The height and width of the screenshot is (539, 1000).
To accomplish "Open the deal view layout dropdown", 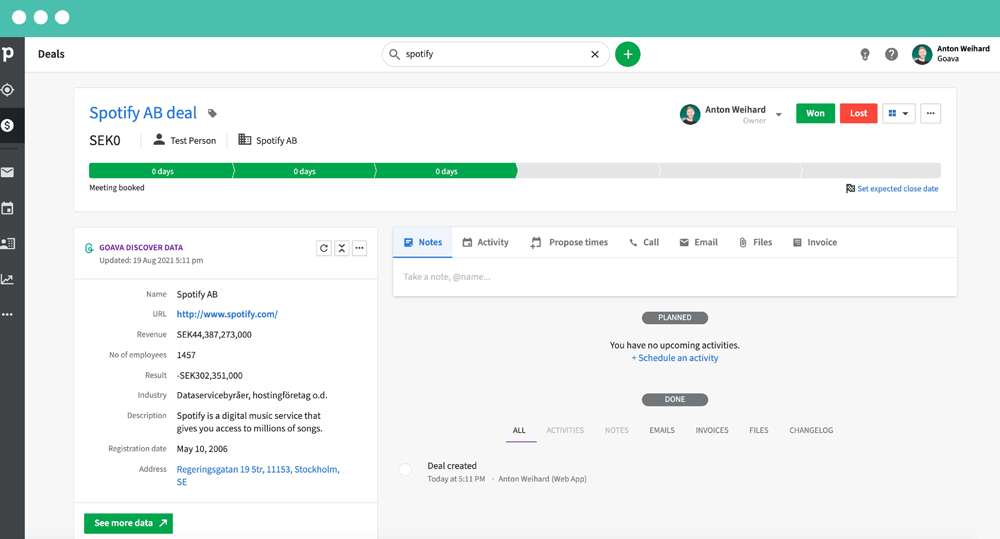I will tap(899, 114).
